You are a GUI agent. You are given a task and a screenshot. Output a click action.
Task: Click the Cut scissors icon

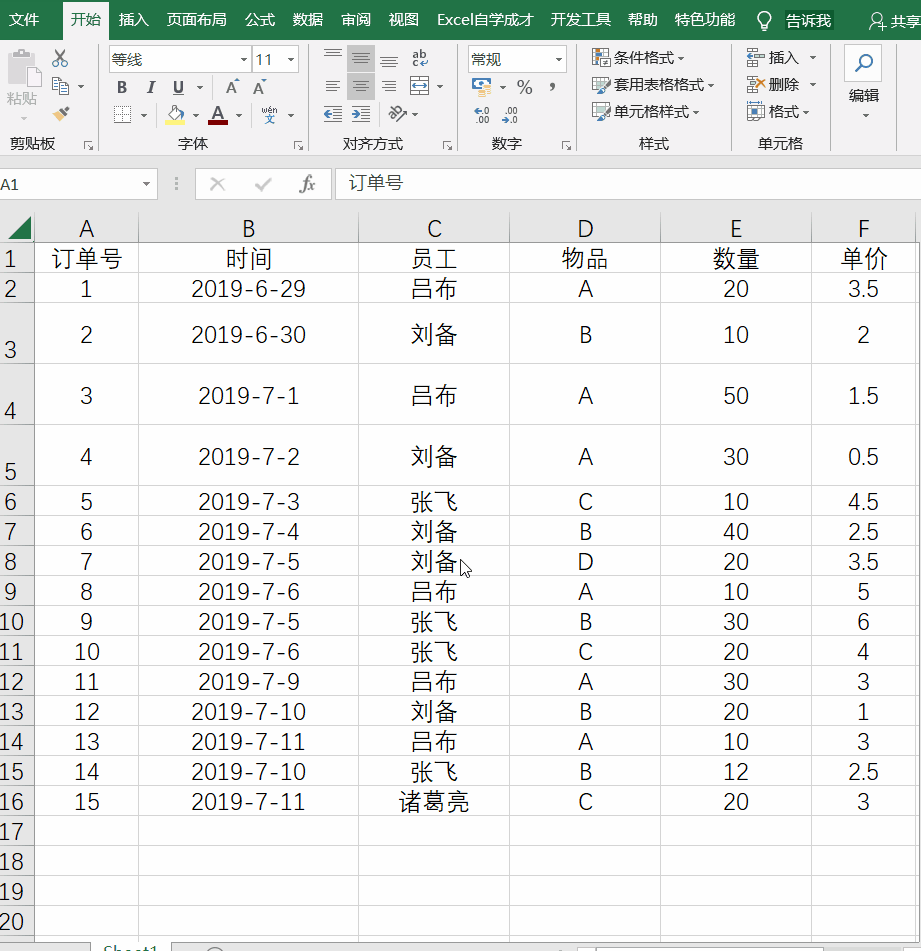click(x=59, y=59)
